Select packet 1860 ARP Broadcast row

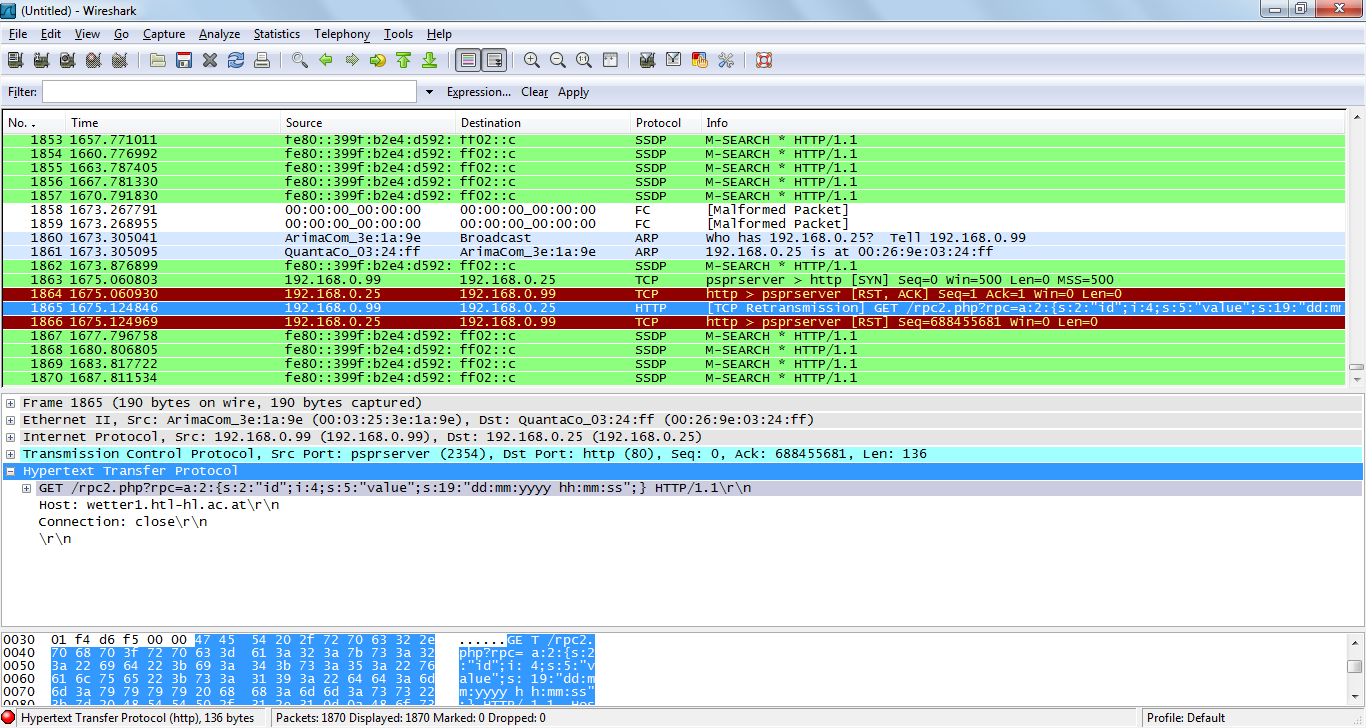[x=674, y=238]
